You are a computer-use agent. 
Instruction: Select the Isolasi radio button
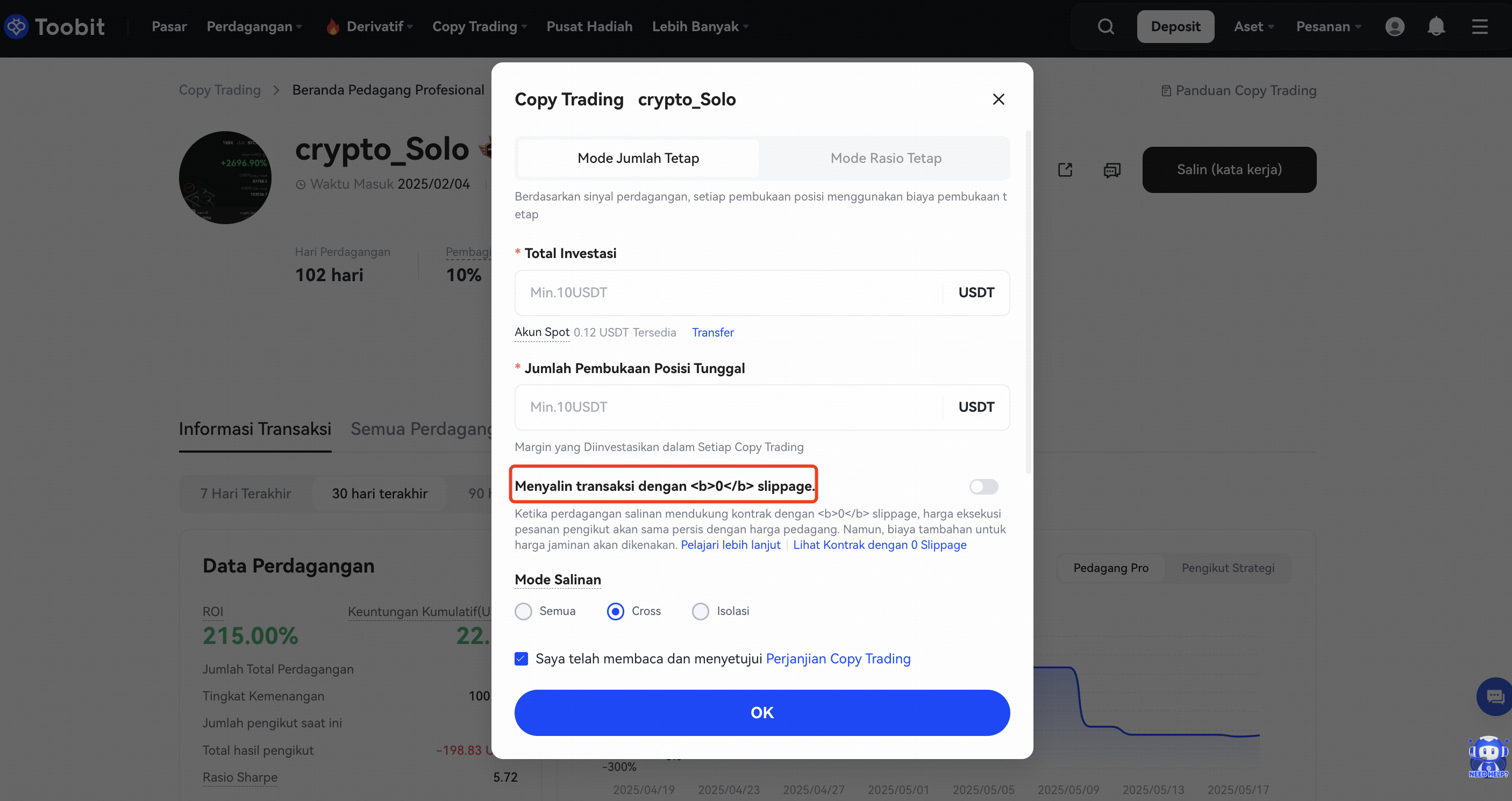[x=700, y=611]
